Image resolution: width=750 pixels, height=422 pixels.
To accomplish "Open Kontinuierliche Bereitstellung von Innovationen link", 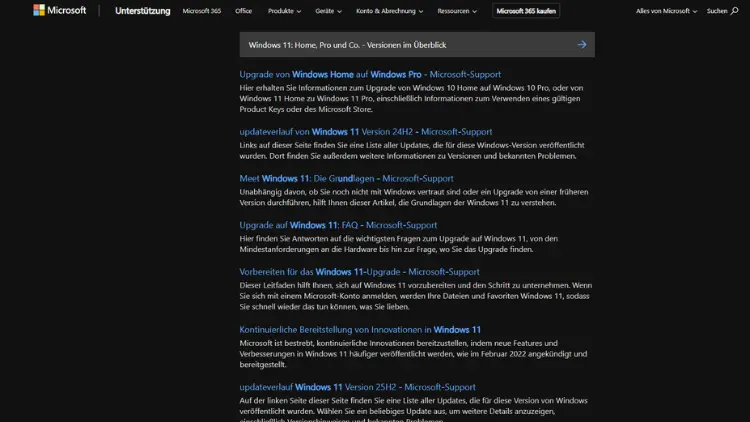I will pyautogui.click(x=360, y=330).
